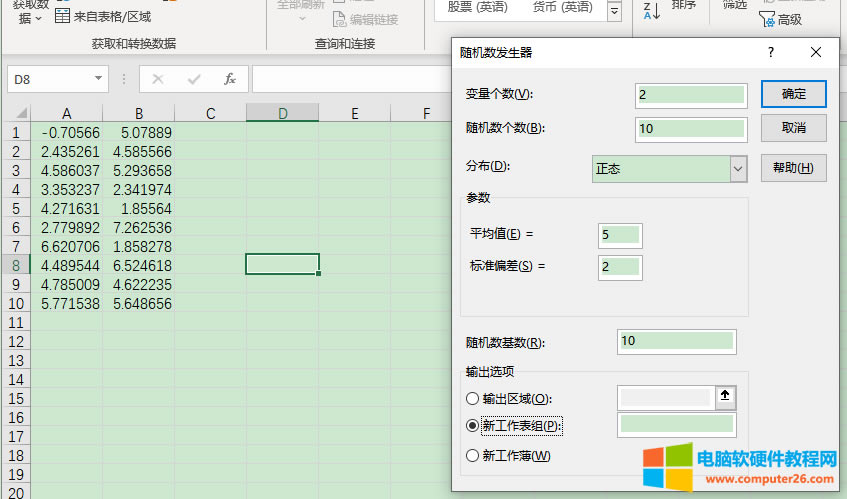Expand the Name Box dropdown arrow

98,79
